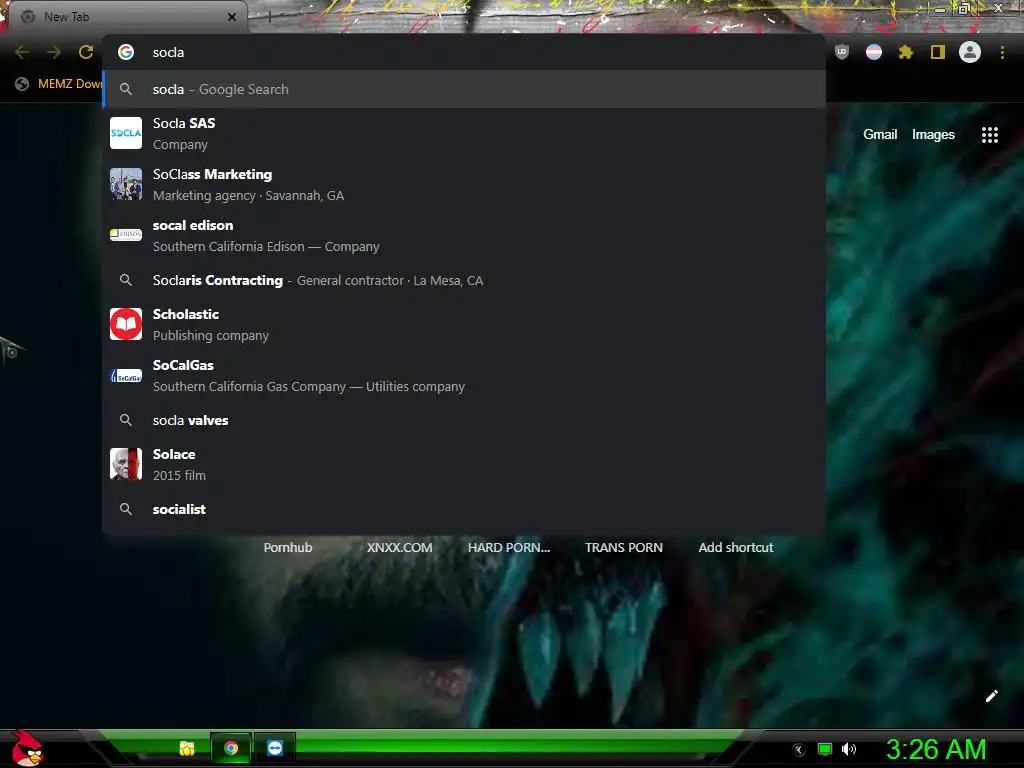This screenshot has height=768, width=1024.
Task: Click the green monitor network tray icon
Action: pos(825,750)
